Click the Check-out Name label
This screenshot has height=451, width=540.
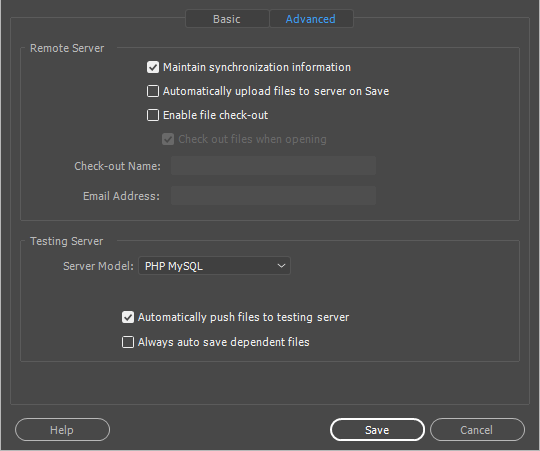(117, 166)
